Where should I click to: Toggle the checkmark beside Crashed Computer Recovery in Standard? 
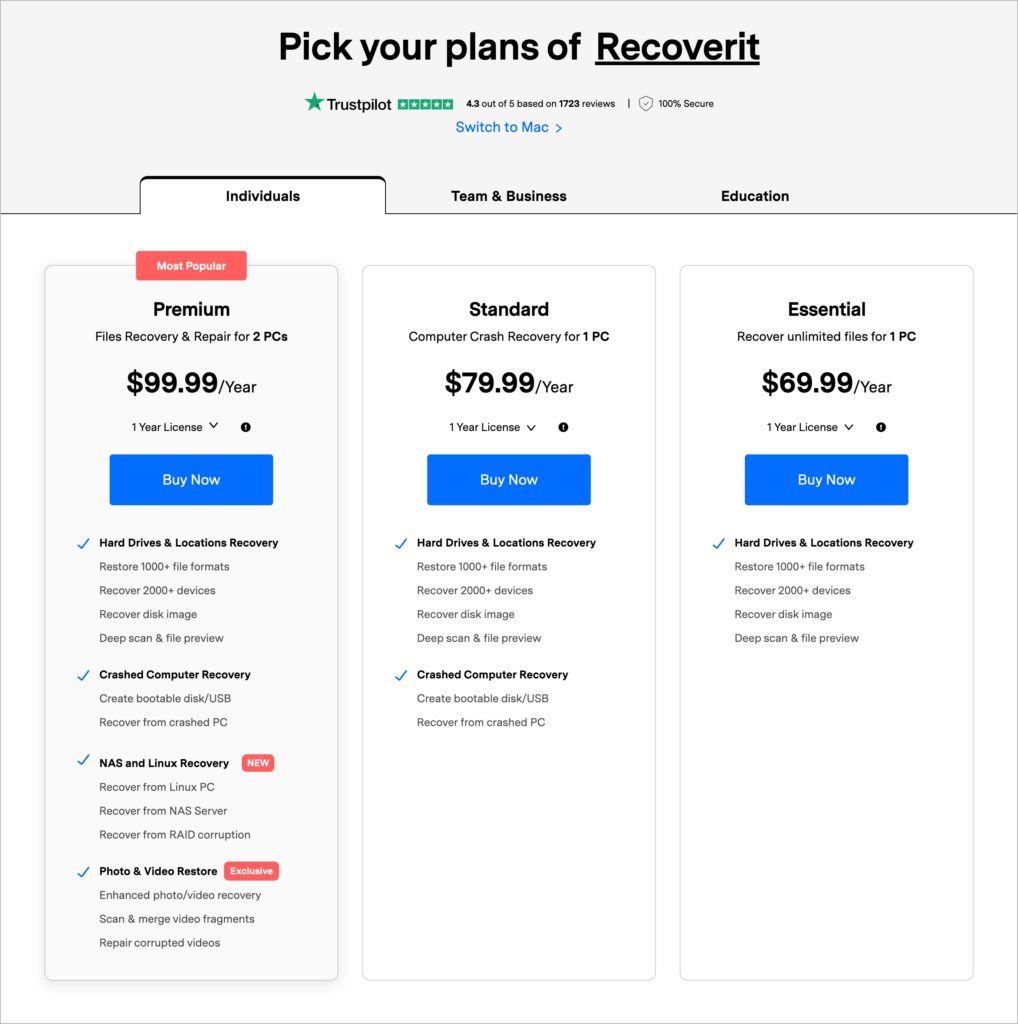click(401, 675)
